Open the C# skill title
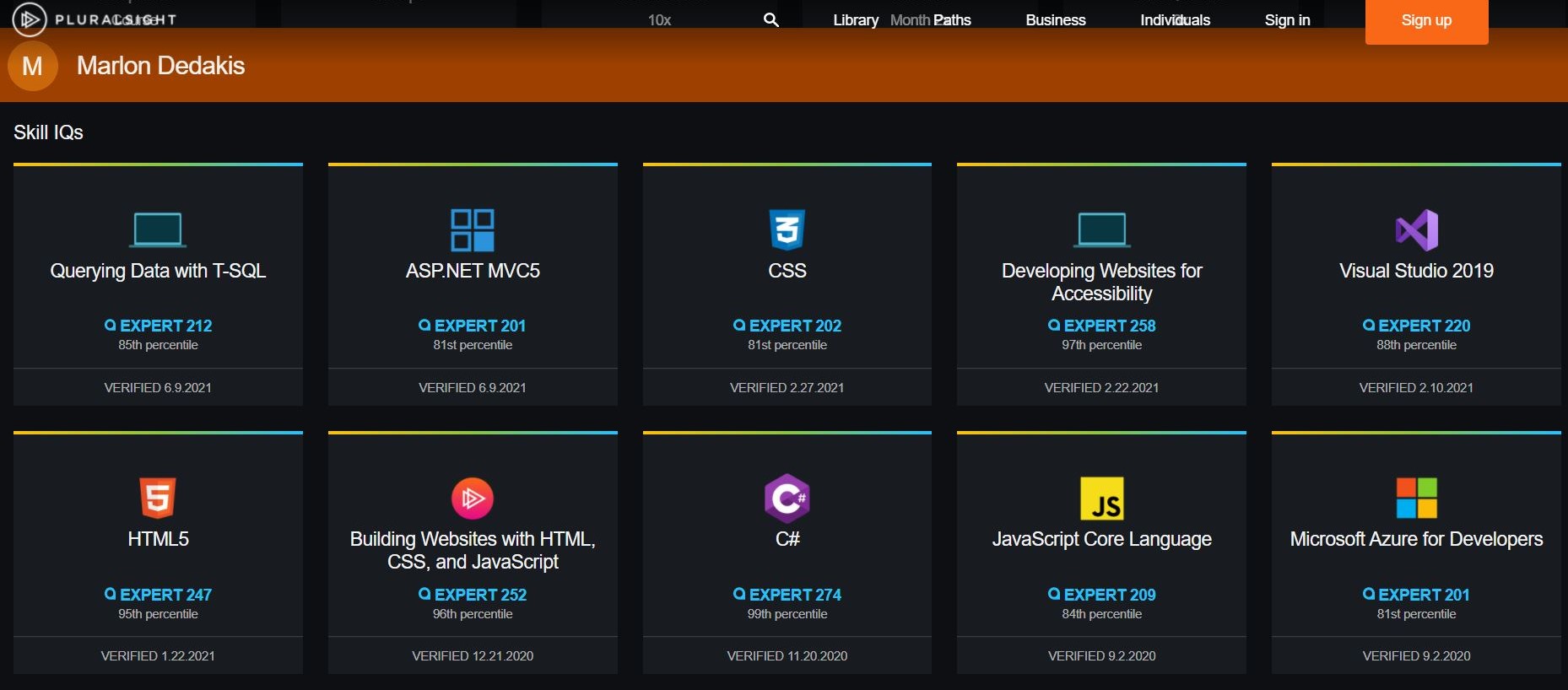Viewport: 1568px width, 690px height. (787, 539)
